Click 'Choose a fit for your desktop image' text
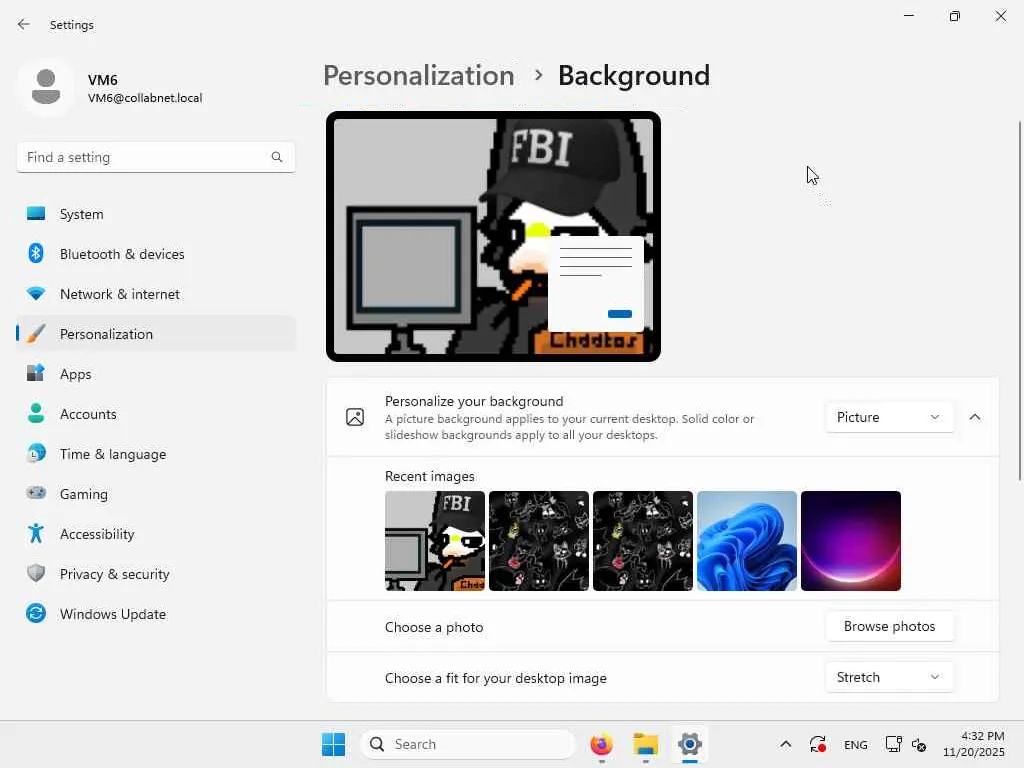 click(x=496, y=678)
